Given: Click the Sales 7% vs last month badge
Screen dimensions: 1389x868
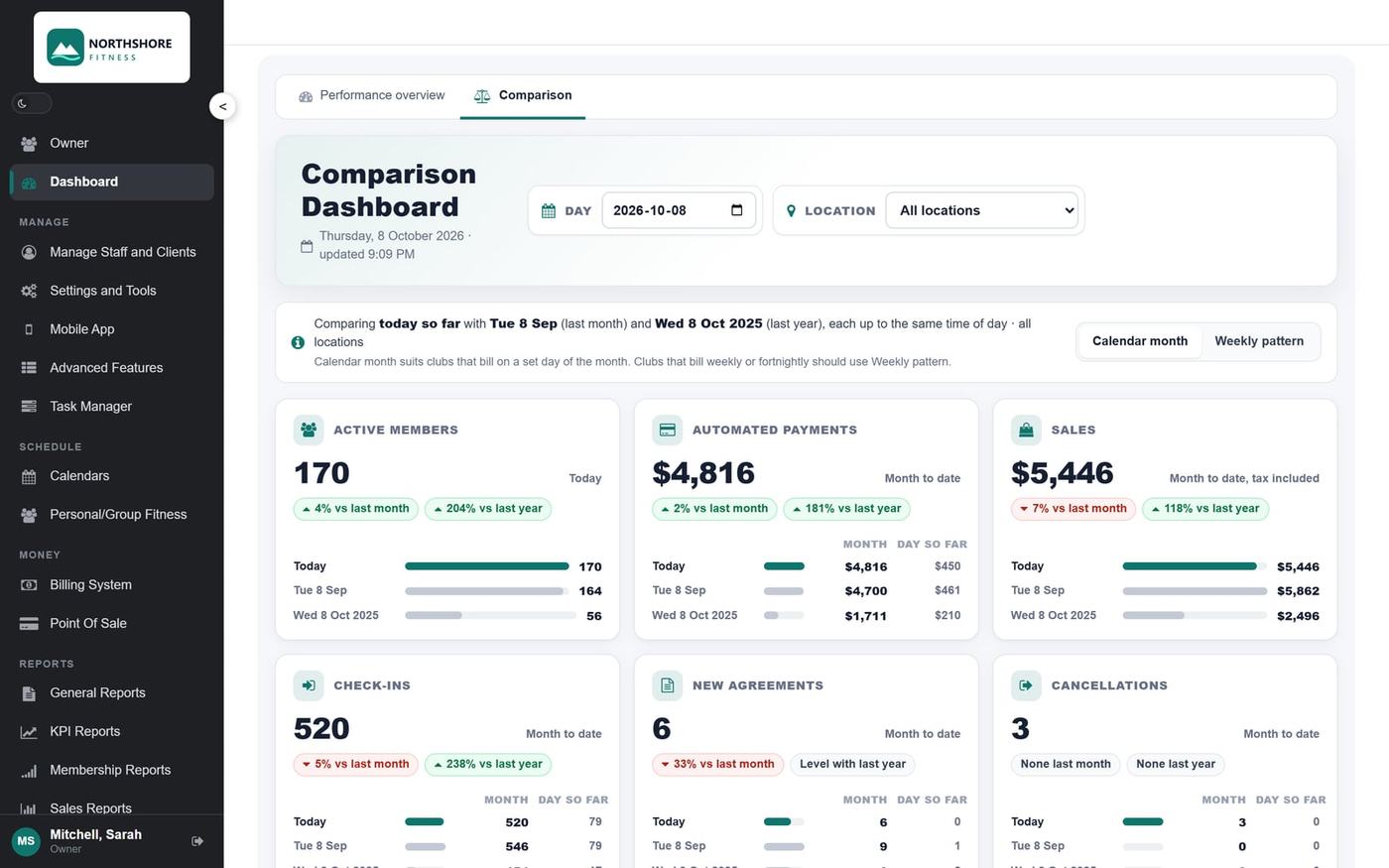Looking at the screenshot, I should click(x=1073, y=509).
